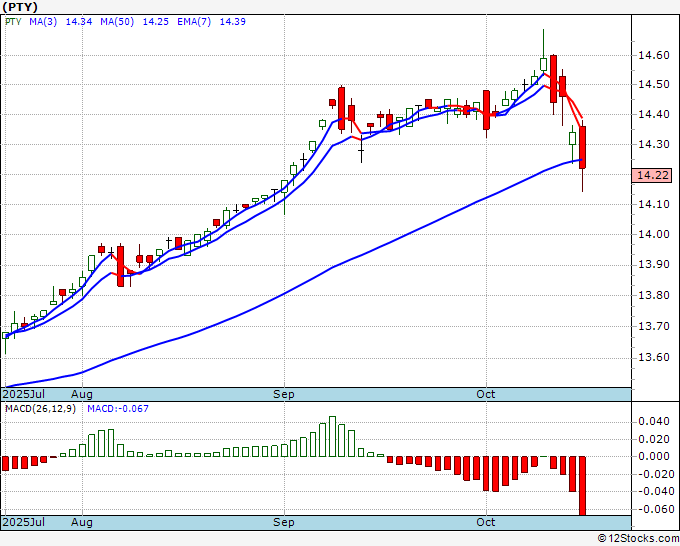Click the 0.000 MACD axis label
Image resolution: width=680 pixels, height=546 pixels.
tap(654, 456)
